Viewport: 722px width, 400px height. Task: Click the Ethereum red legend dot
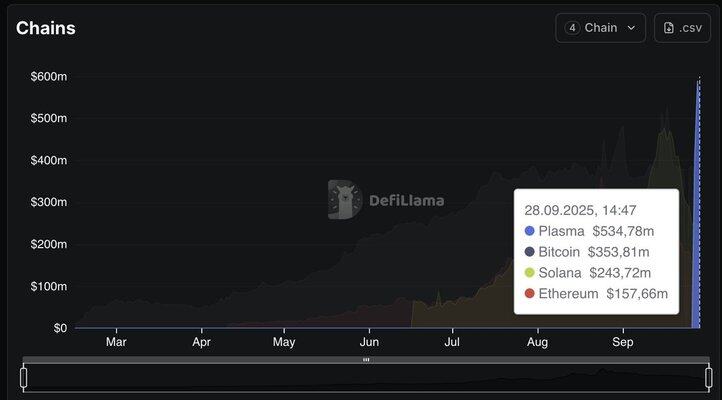[x=530, y=293]
